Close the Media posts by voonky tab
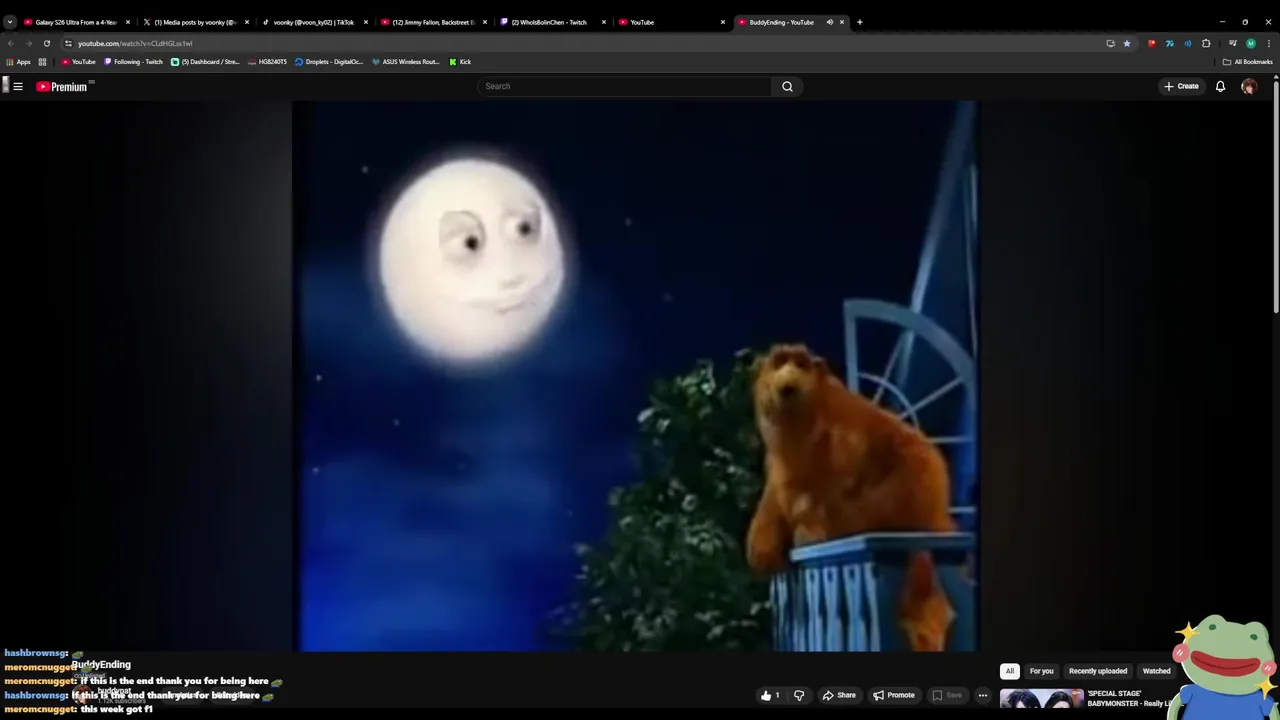1280x720 pixels. point(246,22)
